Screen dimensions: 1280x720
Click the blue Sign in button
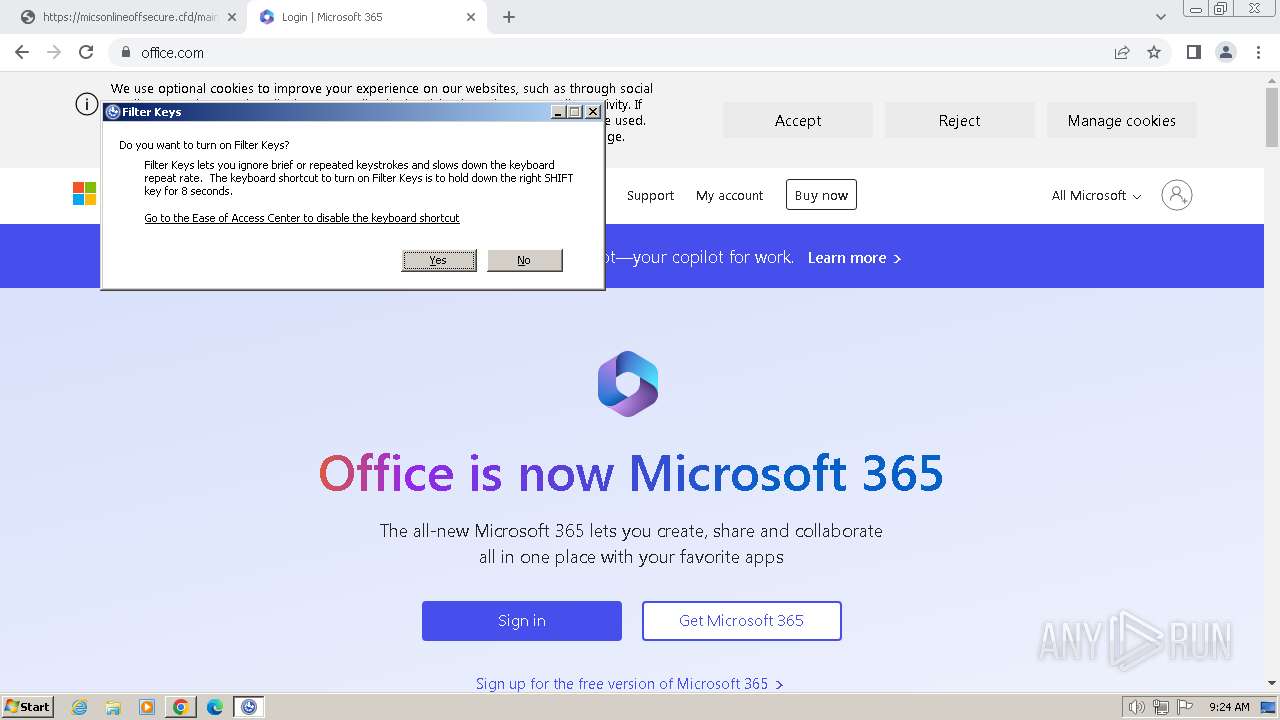pos(522,621)
